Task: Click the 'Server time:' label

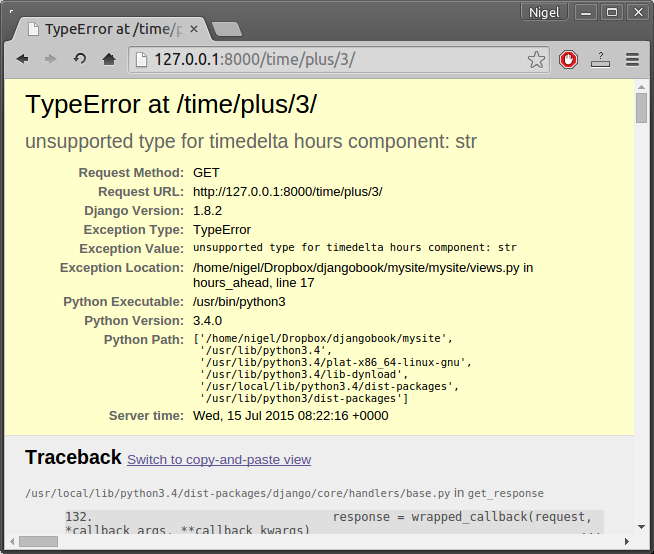Action: [x=146, y=416]
